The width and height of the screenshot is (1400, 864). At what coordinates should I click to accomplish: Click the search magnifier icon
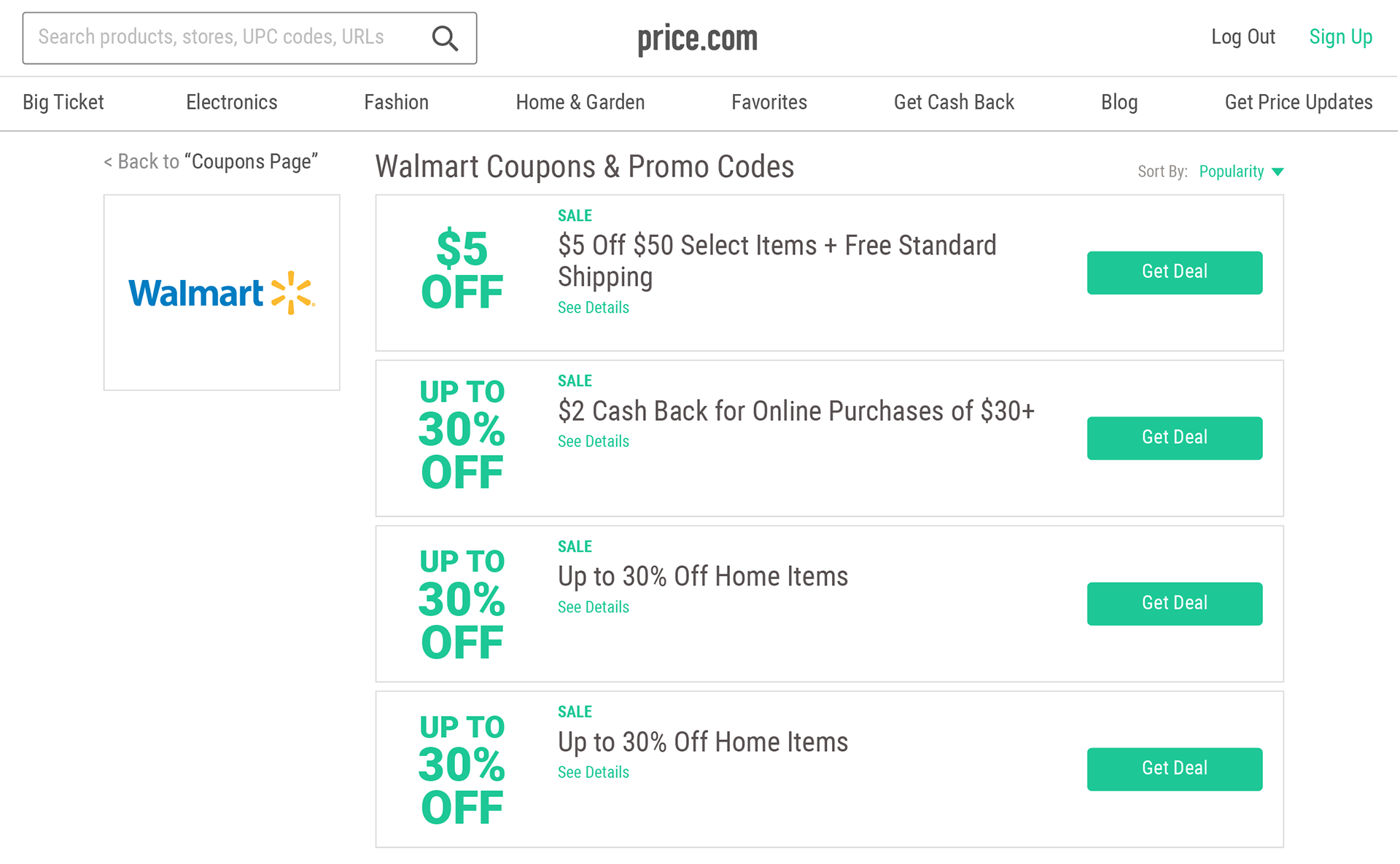click(x=445, y=38)
